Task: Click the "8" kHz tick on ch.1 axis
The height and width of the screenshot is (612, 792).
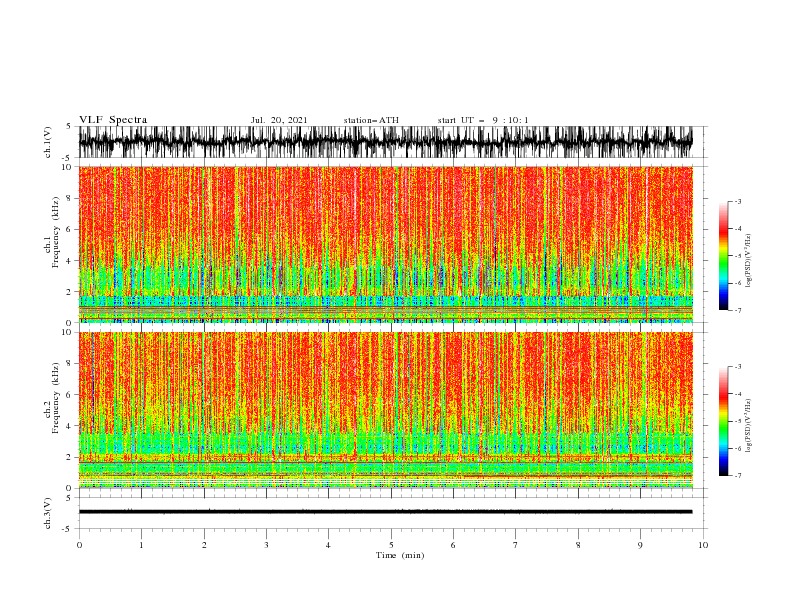Action: [70, 198]
